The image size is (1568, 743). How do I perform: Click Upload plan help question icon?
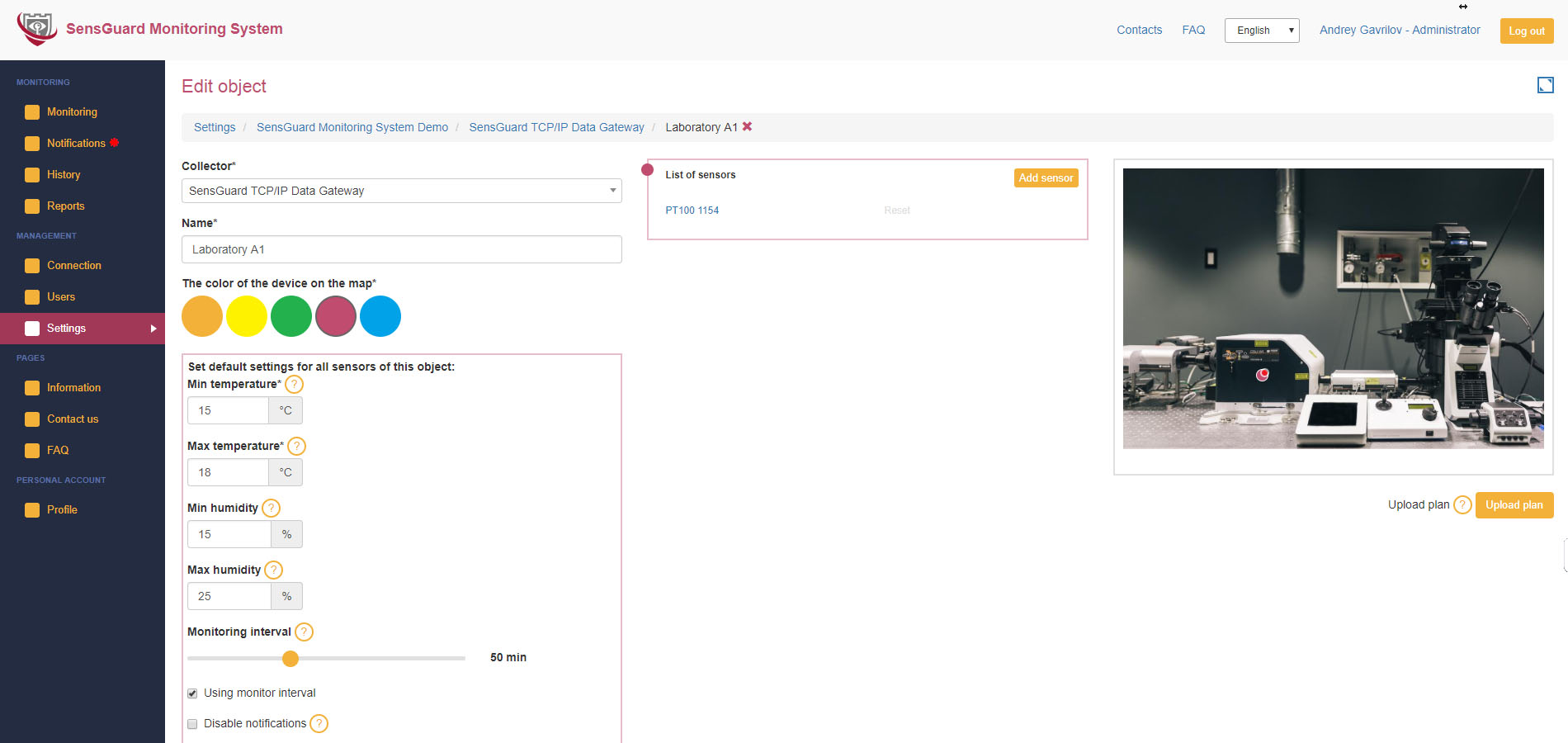coord(1462,505)
